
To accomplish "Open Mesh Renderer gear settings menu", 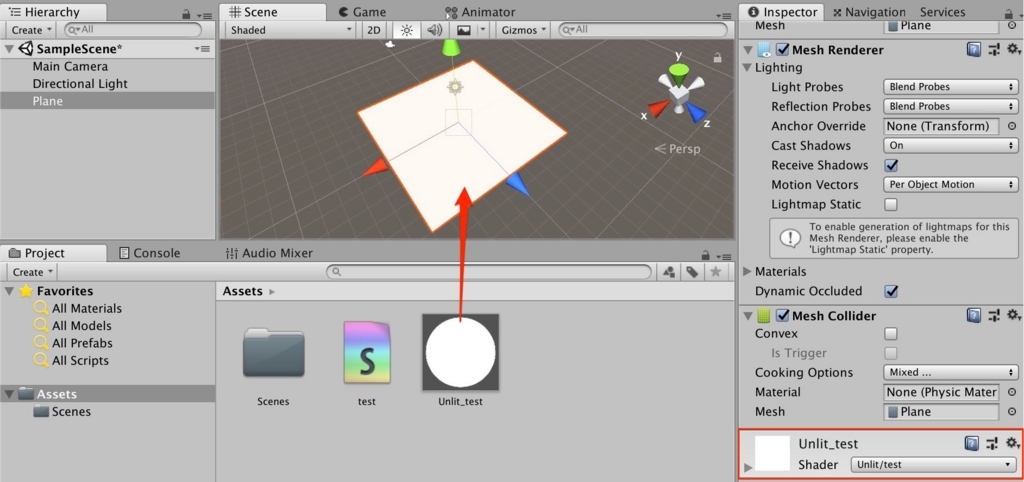I will (1013, 50).
